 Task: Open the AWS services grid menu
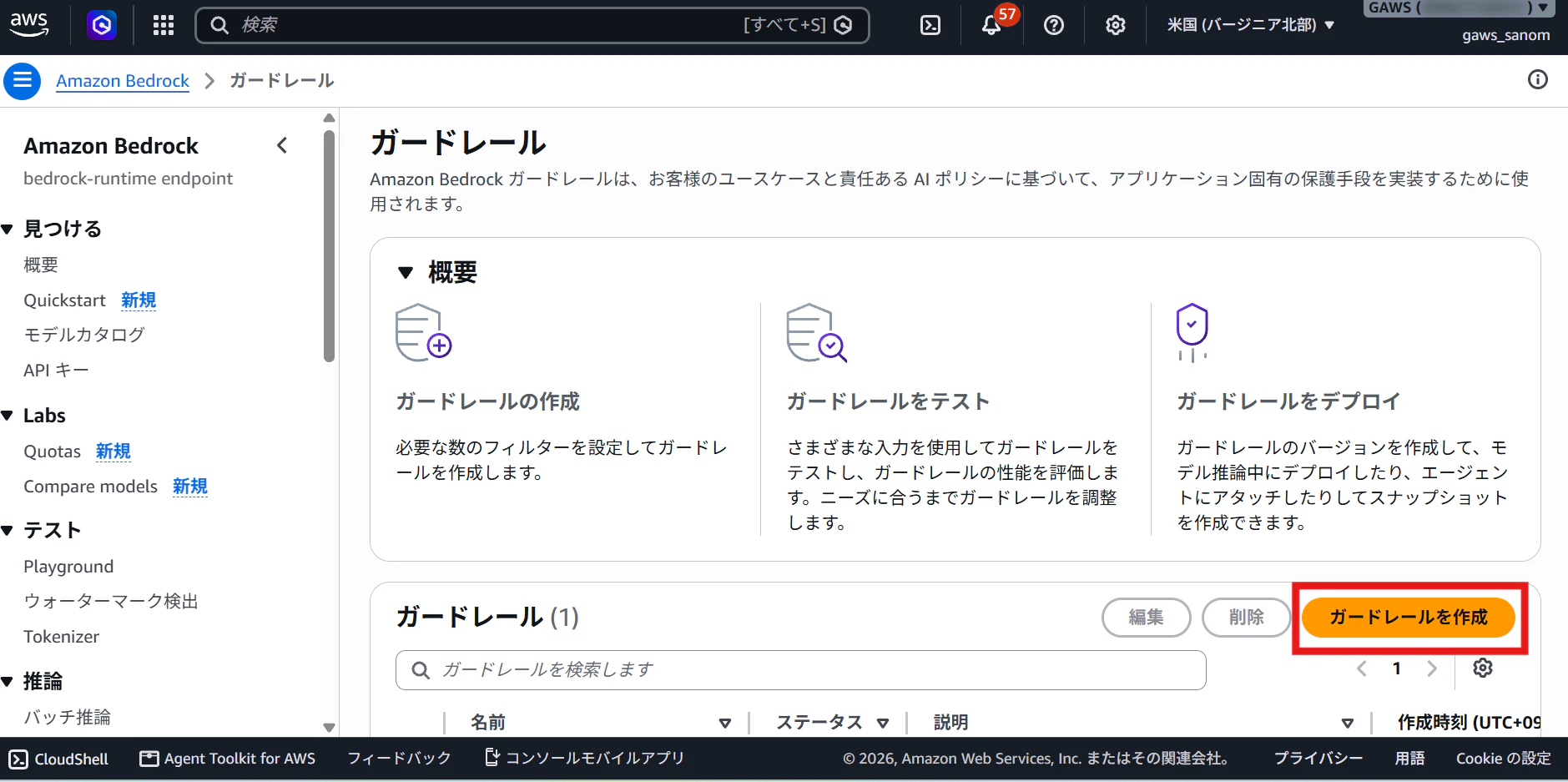164,25
